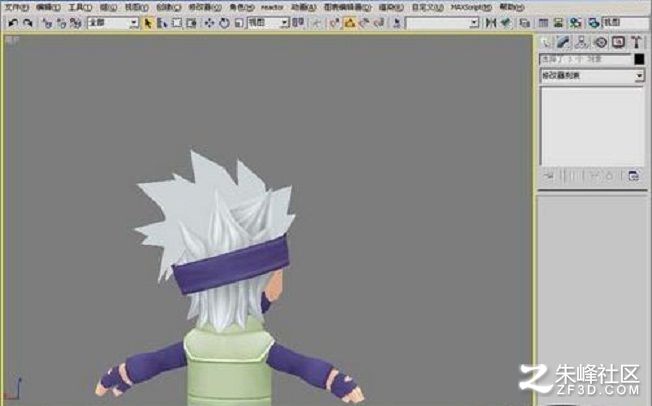Click Use Pivot Point Center icon
This screenshot has height=406, width=652.
(x=298, y=23)
